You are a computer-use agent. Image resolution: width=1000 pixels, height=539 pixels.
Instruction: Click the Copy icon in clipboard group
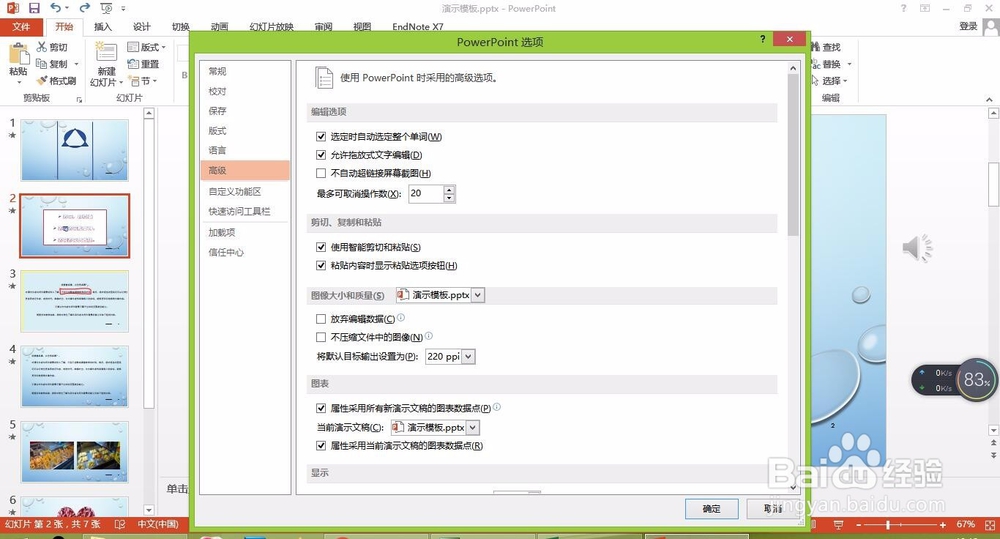point(41,64)
